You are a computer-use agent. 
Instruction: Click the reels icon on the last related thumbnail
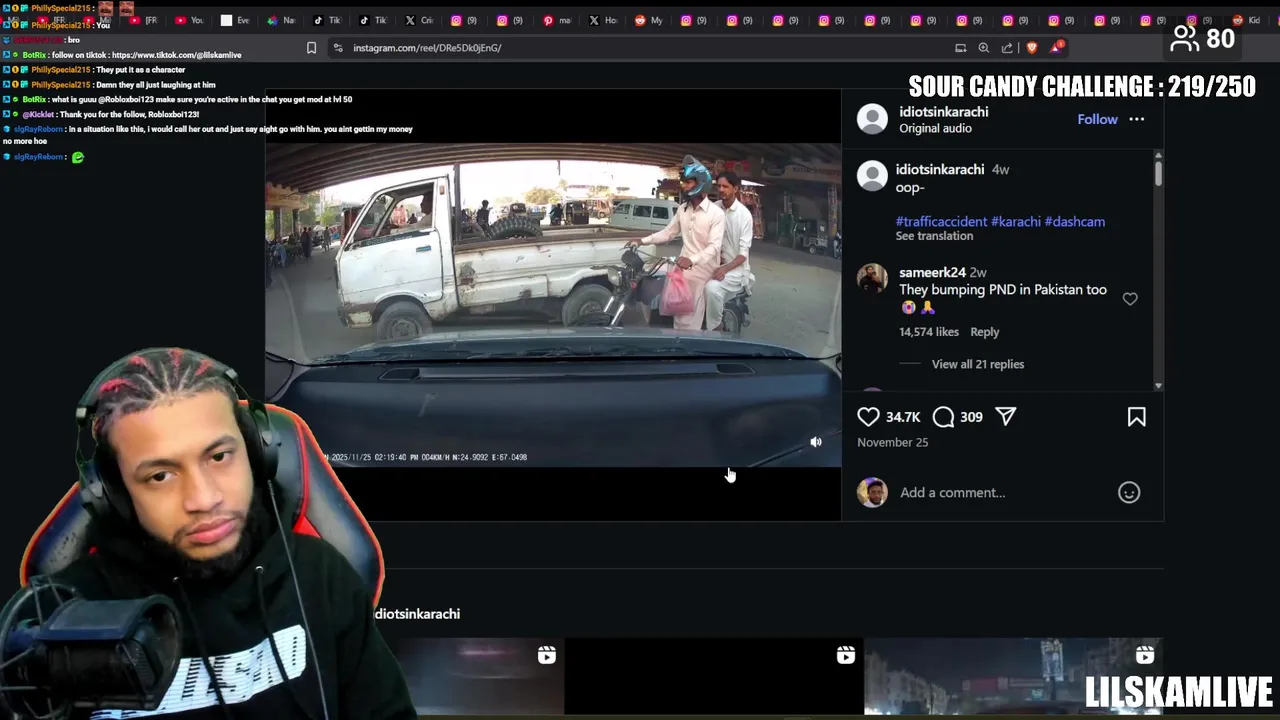pos(1145,655)
